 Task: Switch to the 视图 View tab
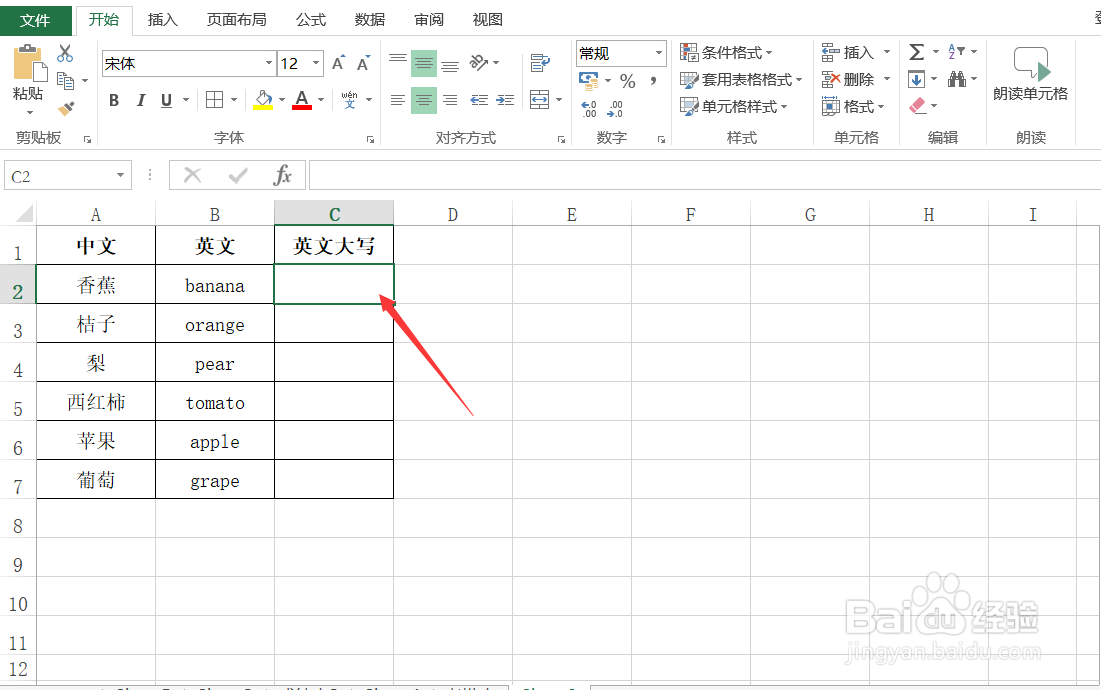coord(487,20)
